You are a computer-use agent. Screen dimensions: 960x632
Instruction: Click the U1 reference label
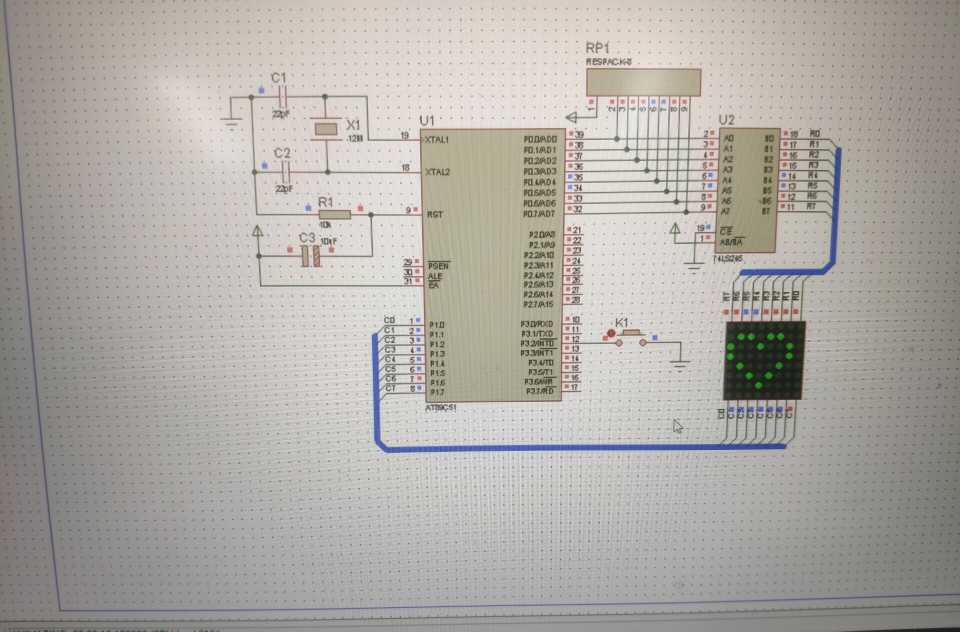(x=427, y=121)
